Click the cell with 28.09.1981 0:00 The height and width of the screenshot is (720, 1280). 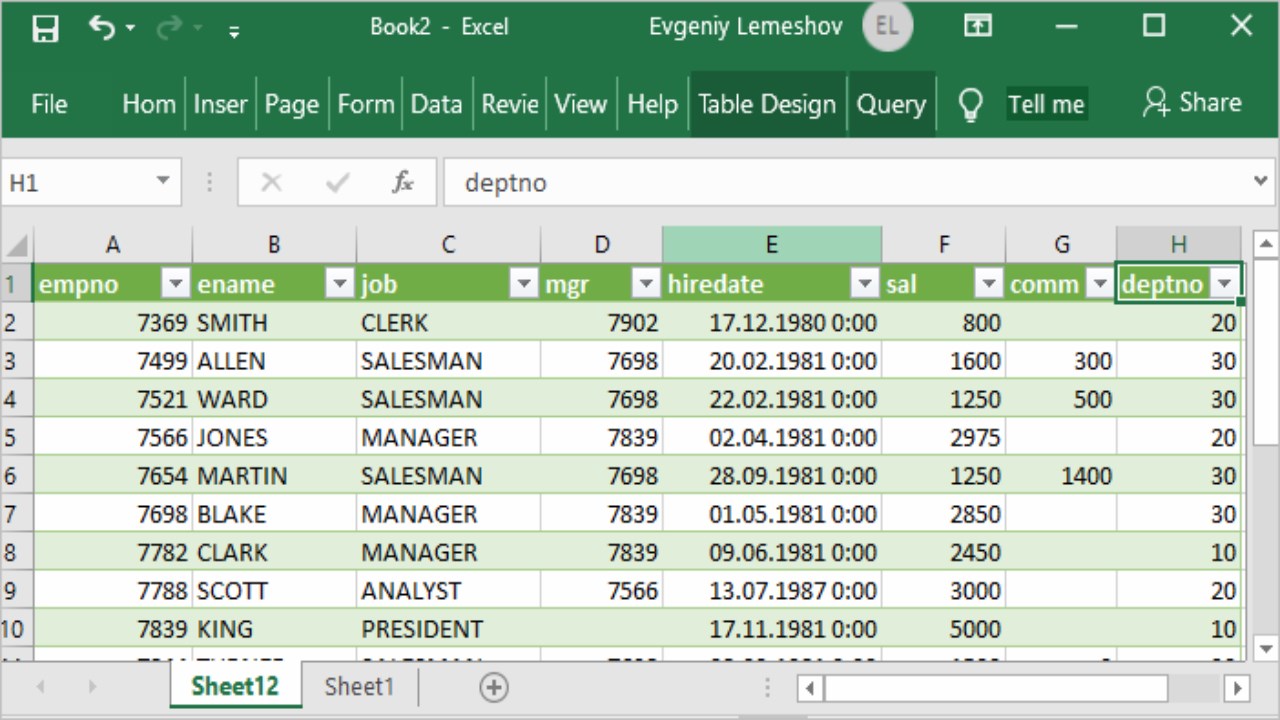click(x=772, y=476)
